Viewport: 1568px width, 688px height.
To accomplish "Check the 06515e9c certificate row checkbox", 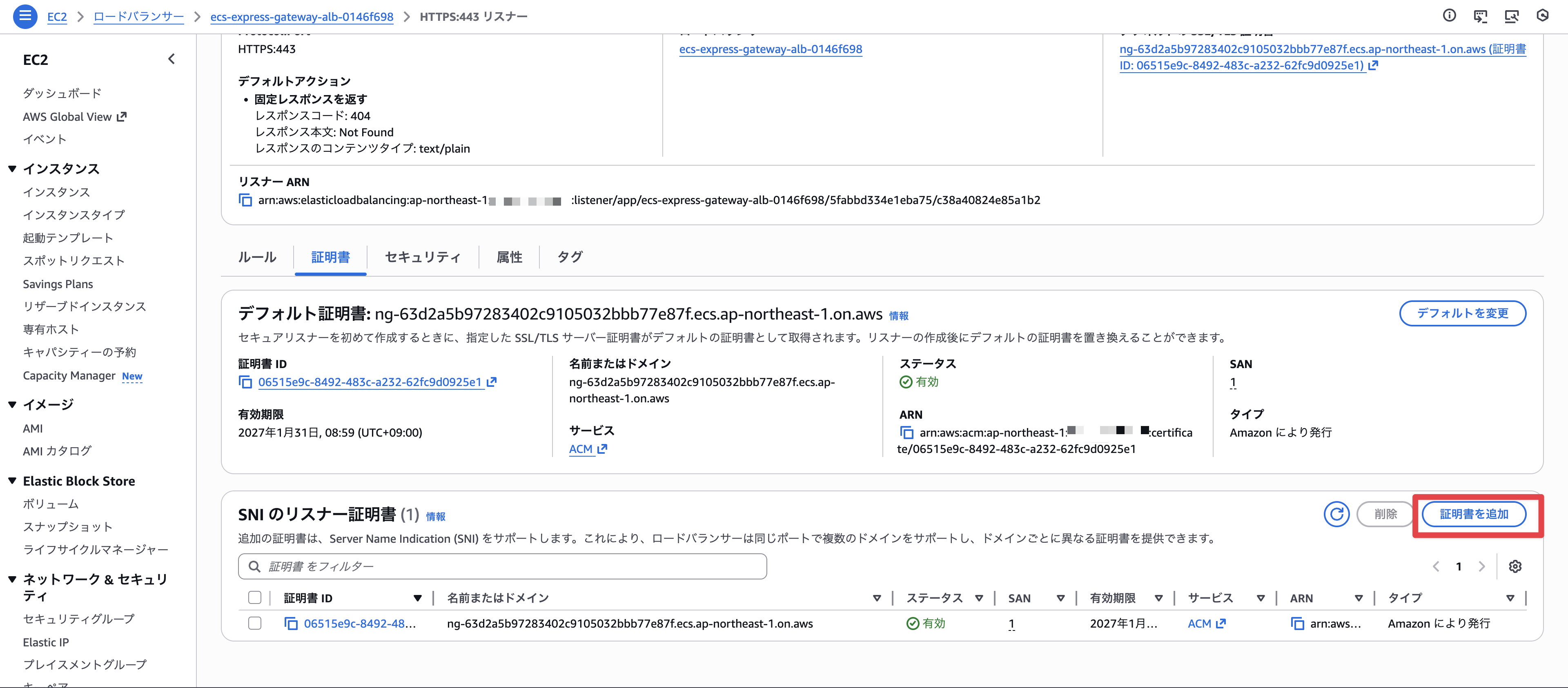I will click(x=255, y=624).
